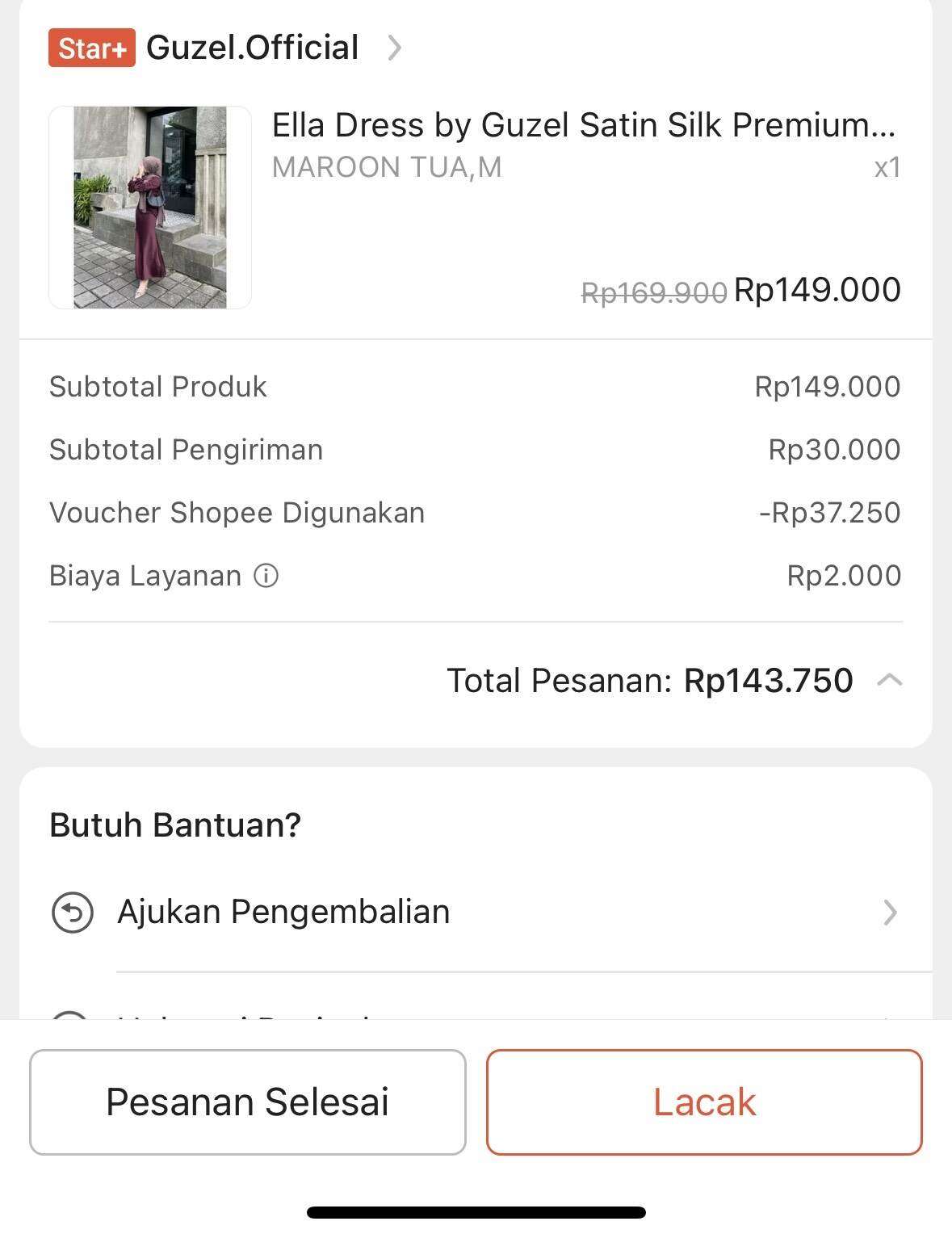Tap the Star+ seller badge
Image resolution: width=952 pixels, height=1238 pixels.
click(x=91, y=48)
